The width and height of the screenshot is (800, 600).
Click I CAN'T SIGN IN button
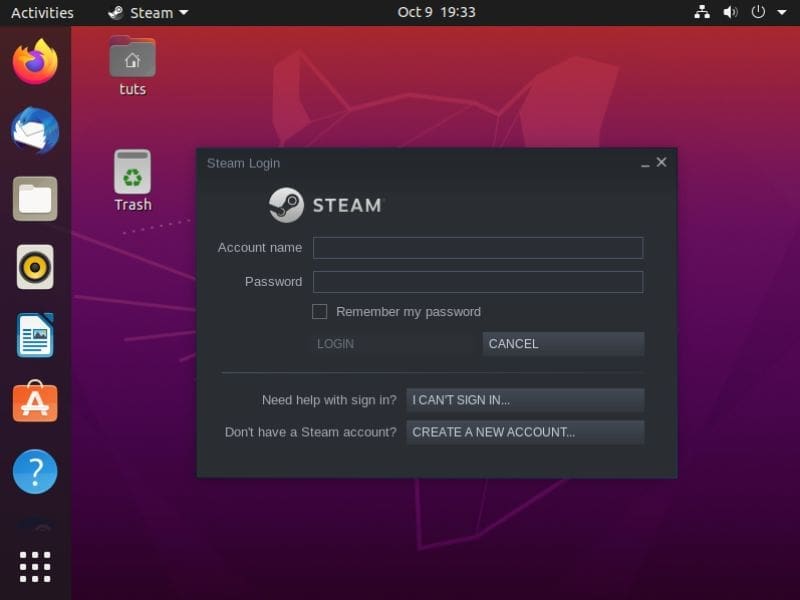[525, 400]
